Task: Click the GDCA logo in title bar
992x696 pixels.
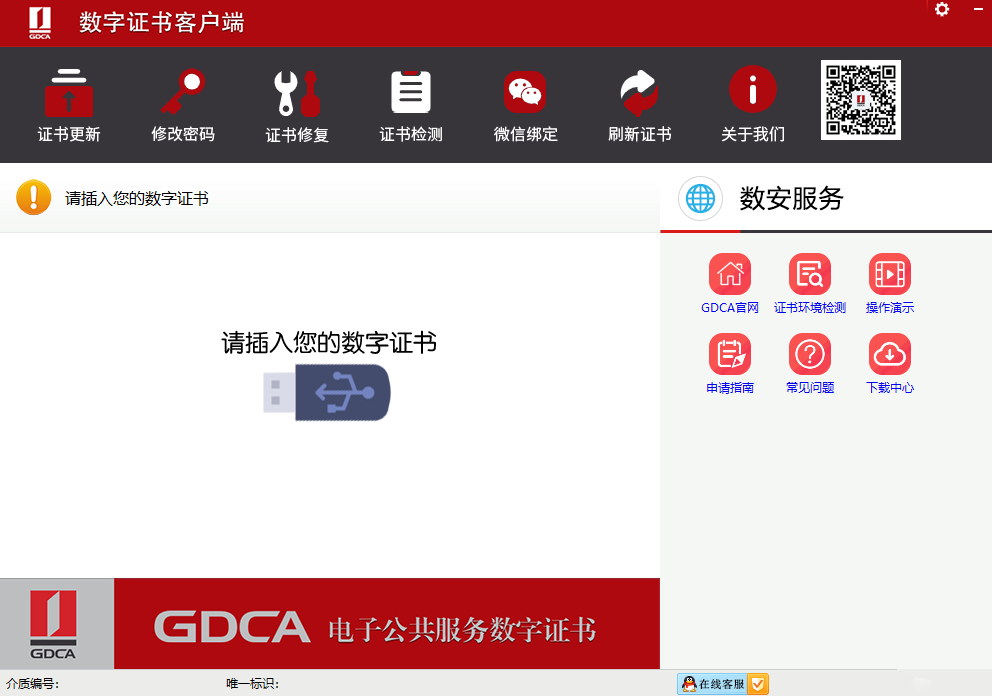Action: (x=39, y=23)
